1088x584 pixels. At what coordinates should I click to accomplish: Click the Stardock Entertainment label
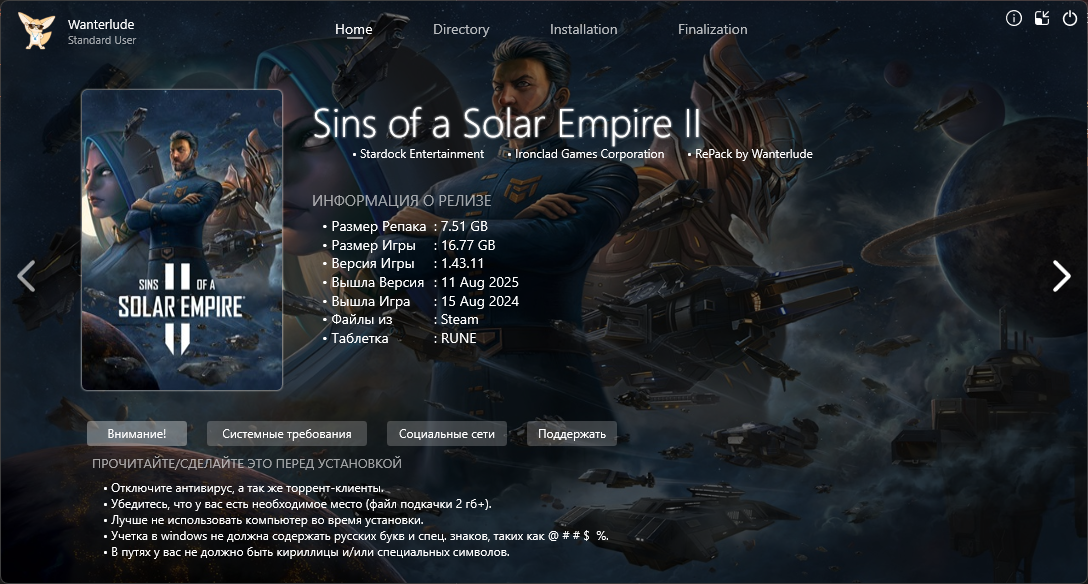pyautogui.click(x=422, y=154)
